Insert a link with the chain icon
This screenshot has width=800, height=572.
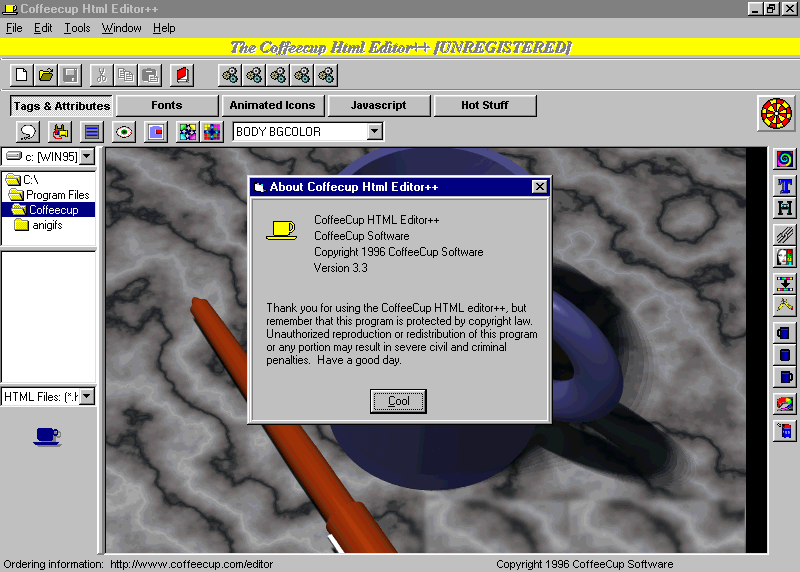tap(785, 235)
